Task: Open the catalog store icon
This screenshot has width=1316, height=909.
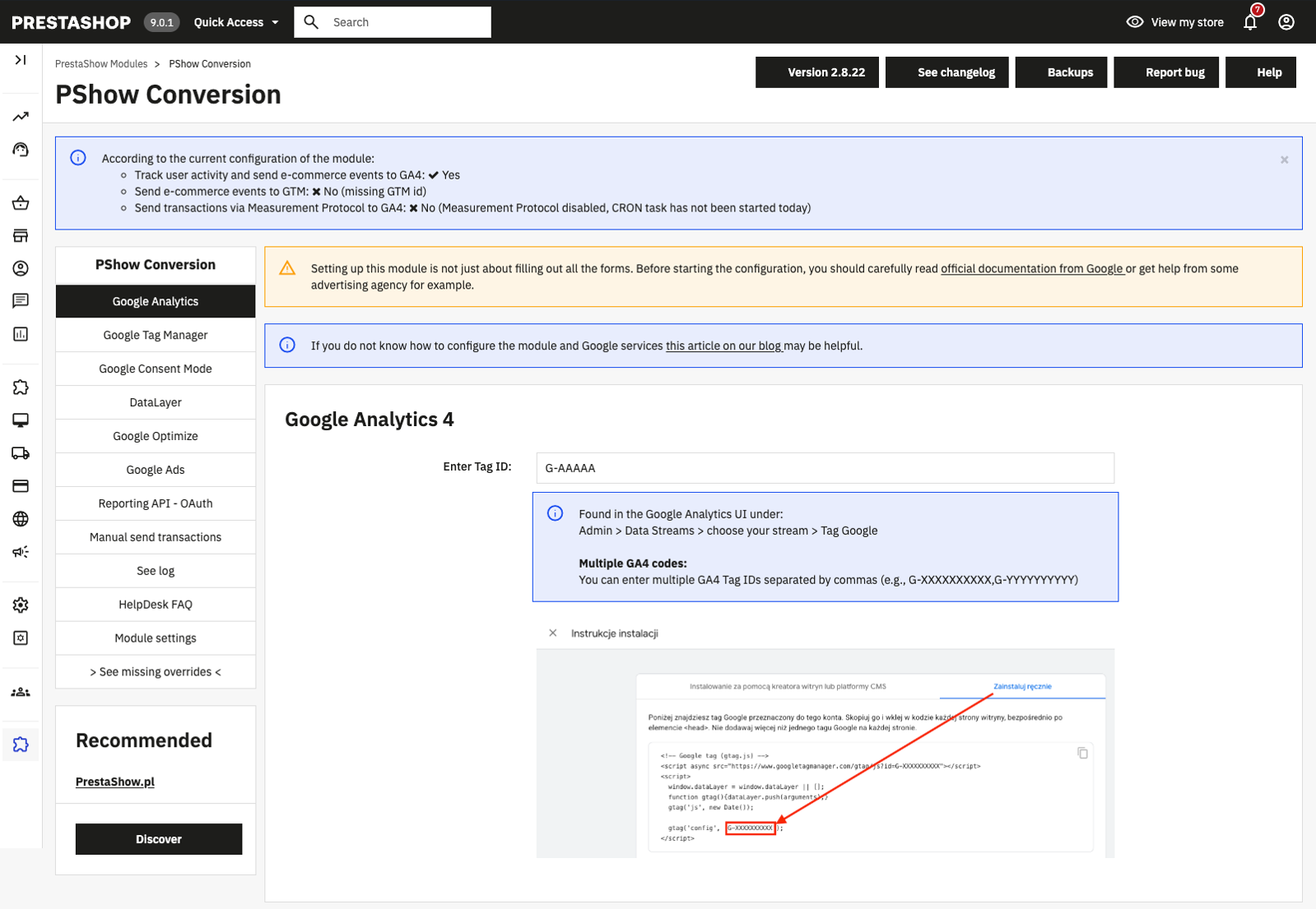Action: tap(21, 236)
